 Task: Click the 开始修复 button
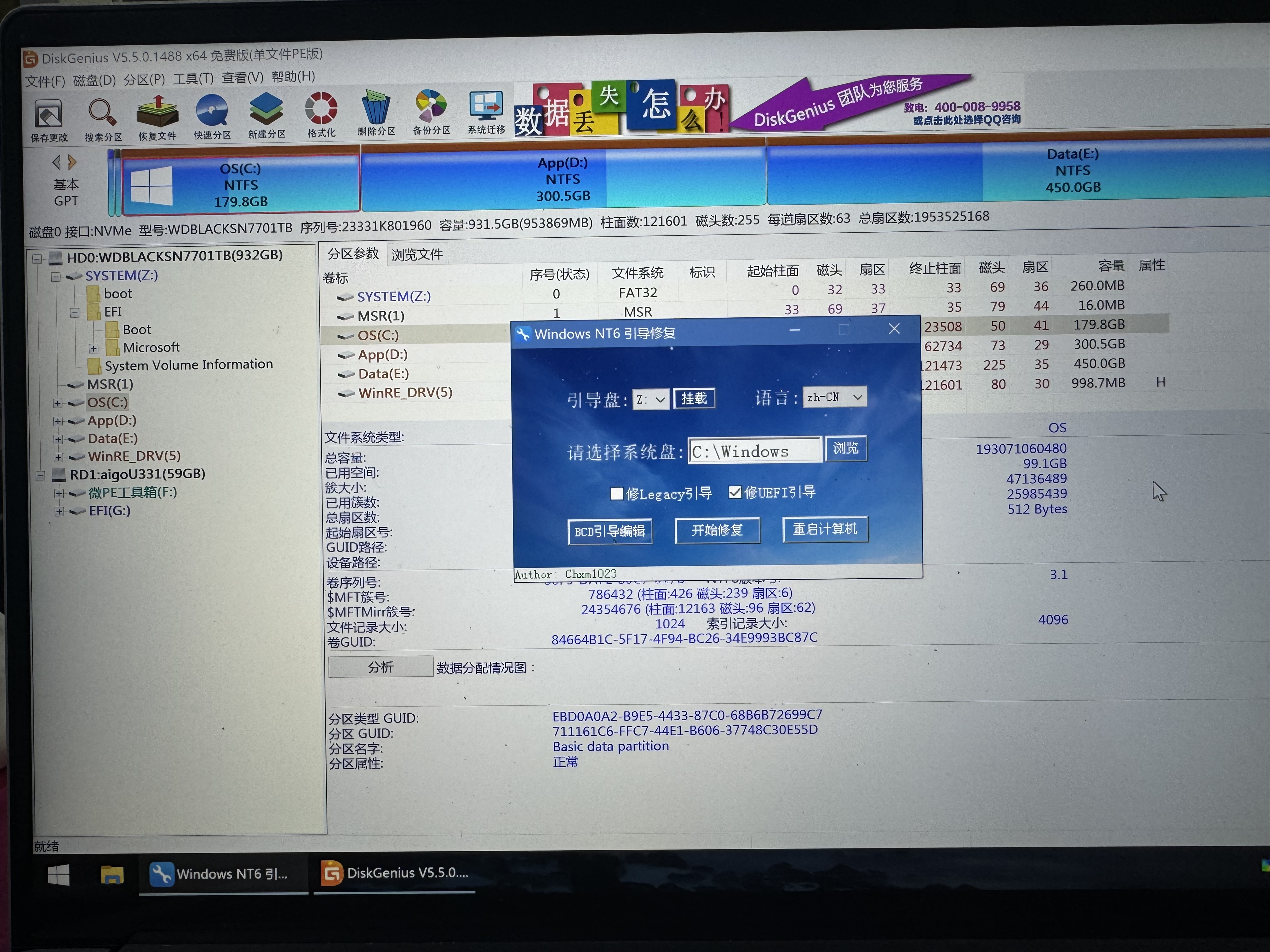click(x=717, y=530)
